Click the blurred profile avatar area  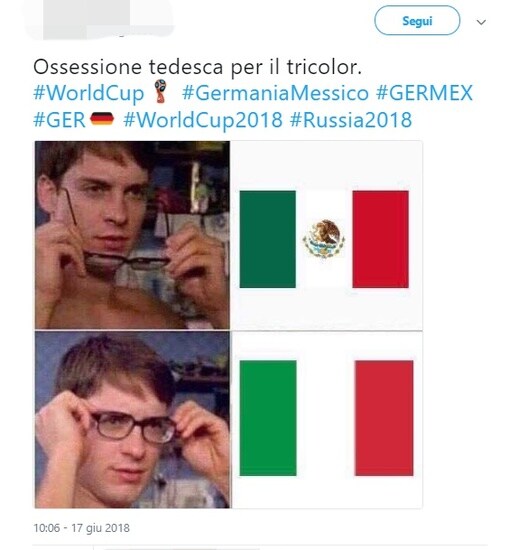pos(98,19)
